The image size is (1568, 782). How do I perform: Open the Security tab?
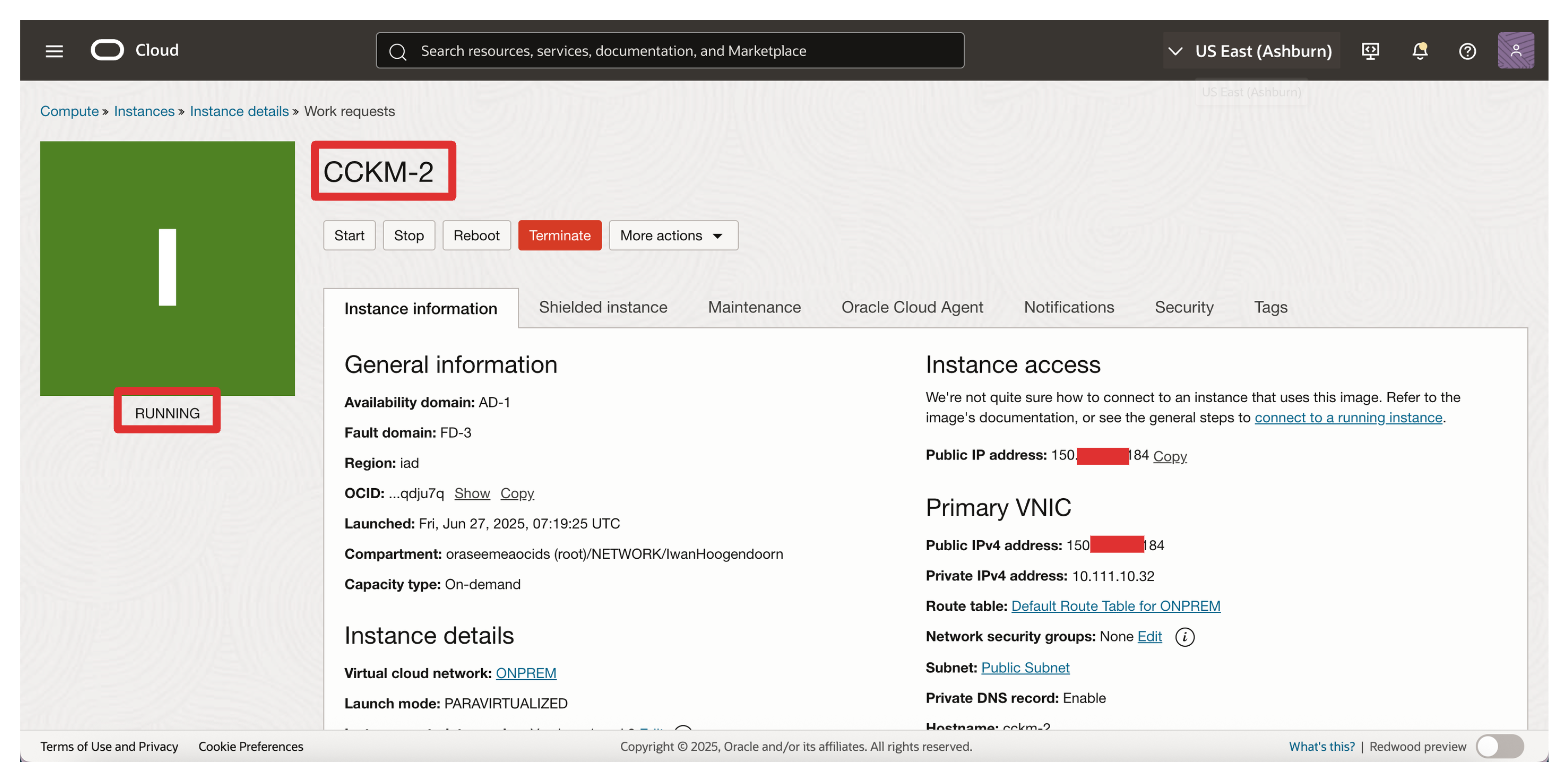pyautogui.click(x=1183, y=307)
